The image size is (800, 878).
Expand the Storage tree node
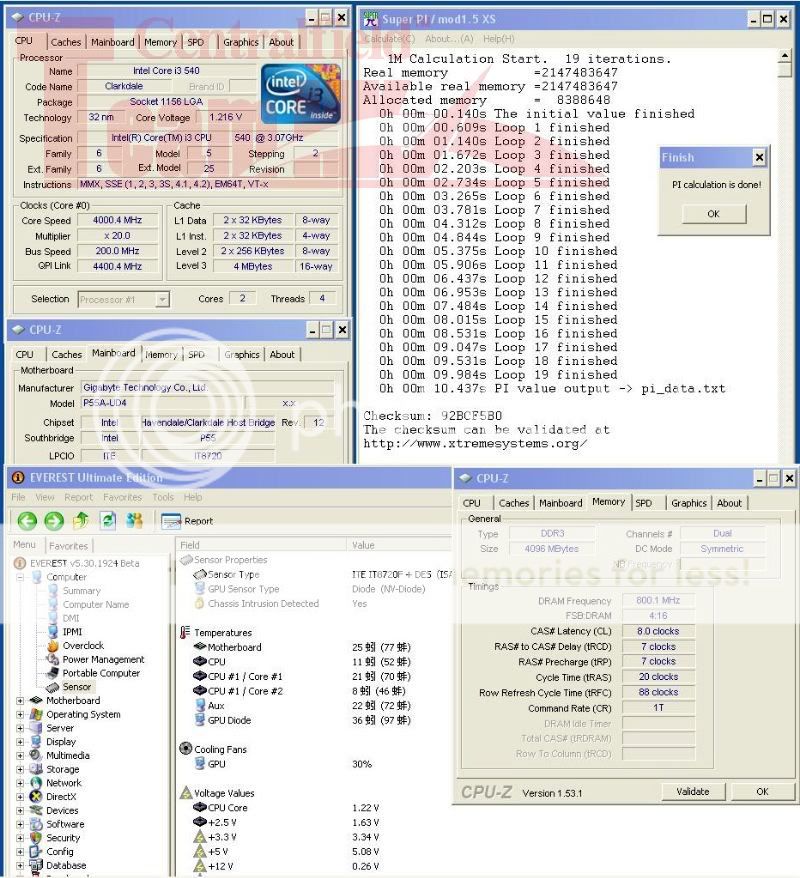pyautogui.click(x=20, y=769)
